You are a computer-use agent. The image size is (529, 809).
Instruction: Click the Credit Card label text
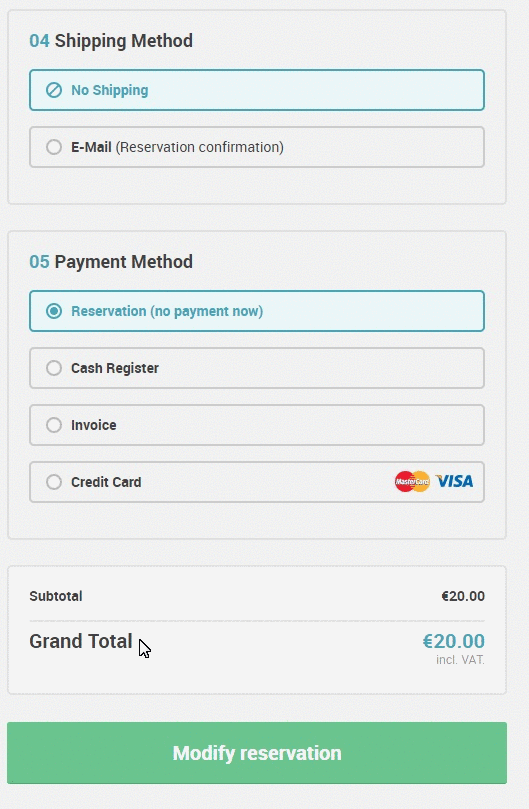pyautogui.click(x=106, y=482)
